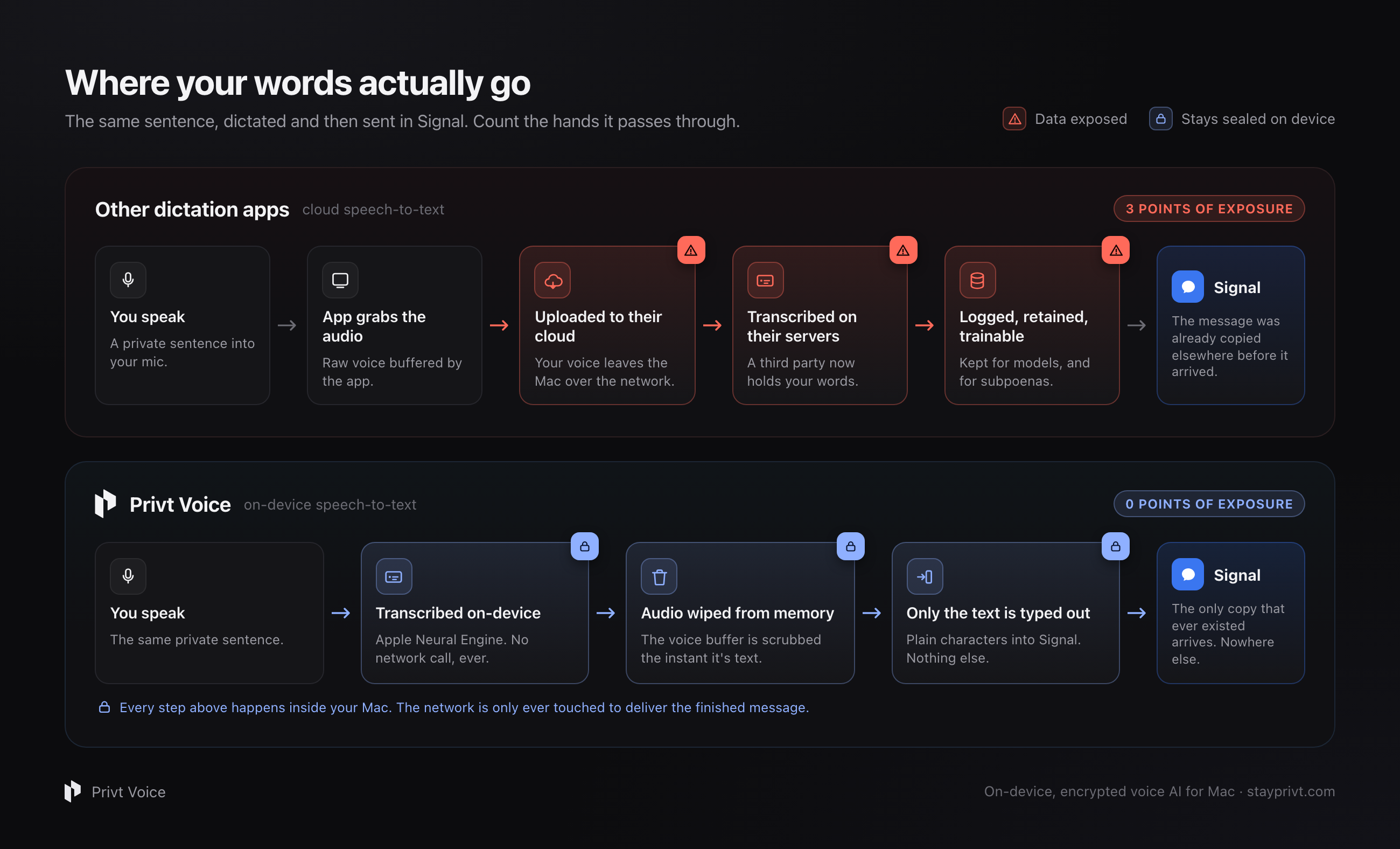Click the subtitle The same sentence, dictated text
Screen dimensions: 1400x849
click(402, 121)
